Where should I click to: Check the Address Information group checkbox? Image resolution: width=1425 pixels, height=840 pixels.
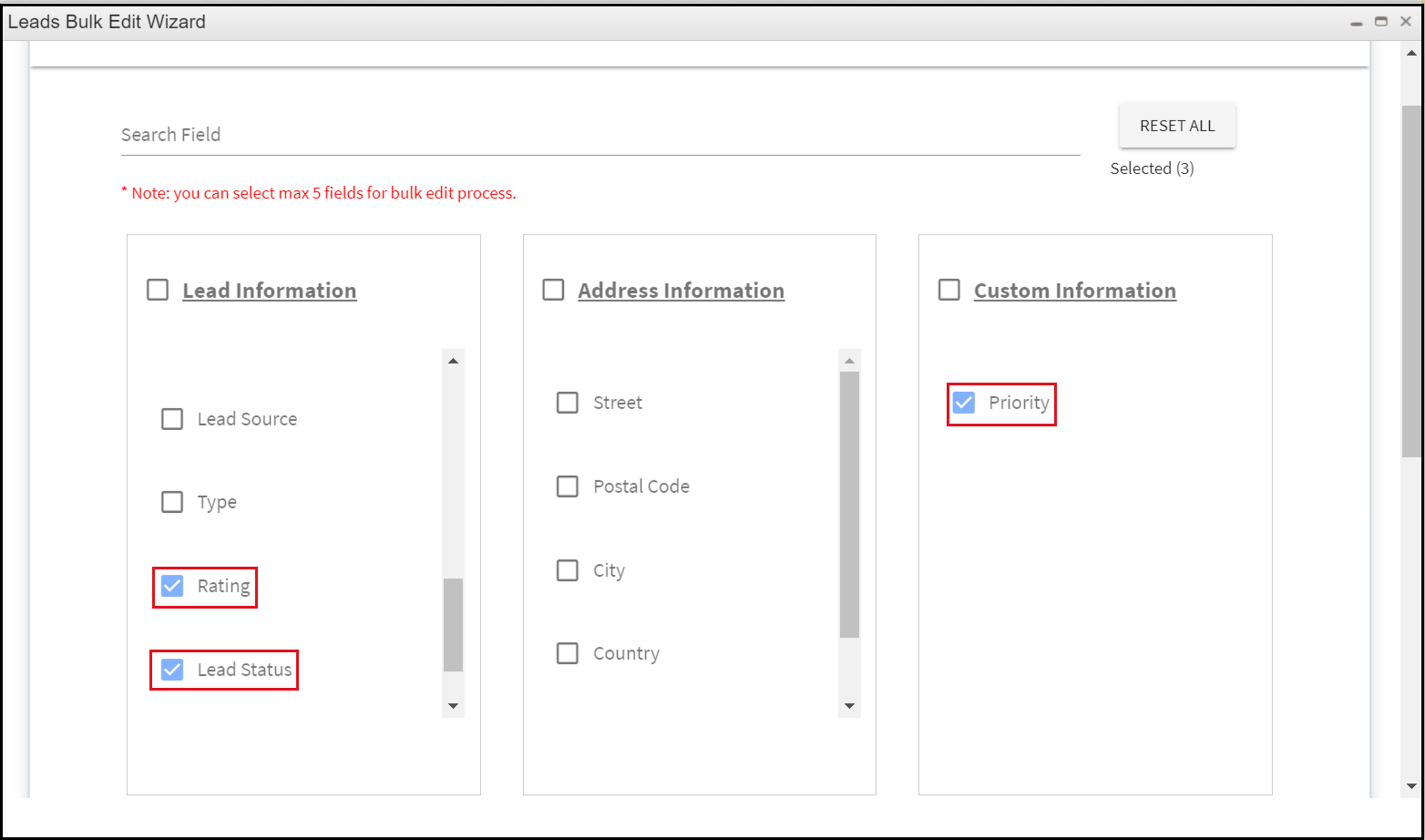[553, 289]
